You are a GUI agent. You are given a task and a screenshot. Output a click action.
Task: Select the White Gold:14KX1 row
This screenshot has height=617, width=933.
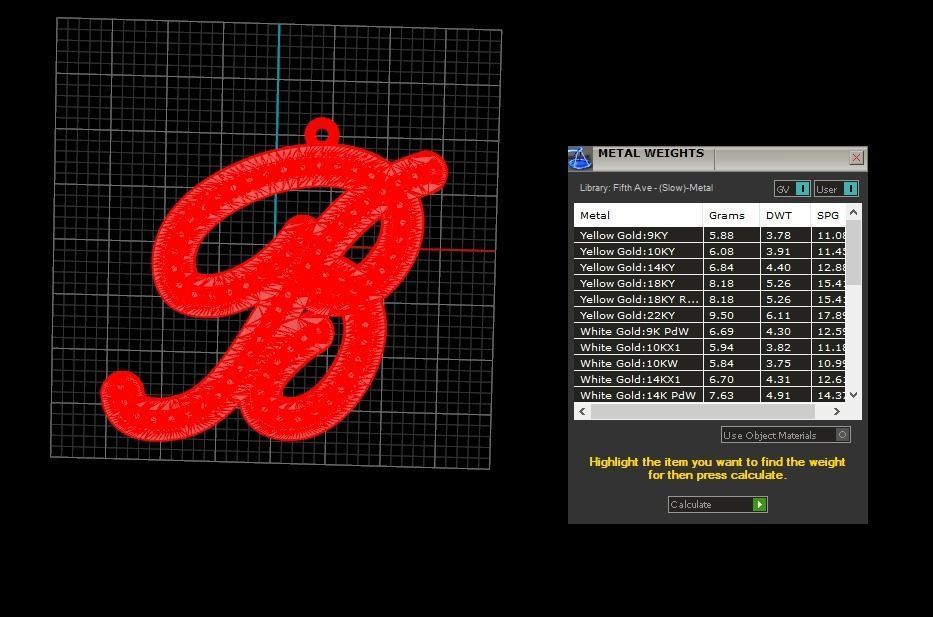click(x=709, y=379)
